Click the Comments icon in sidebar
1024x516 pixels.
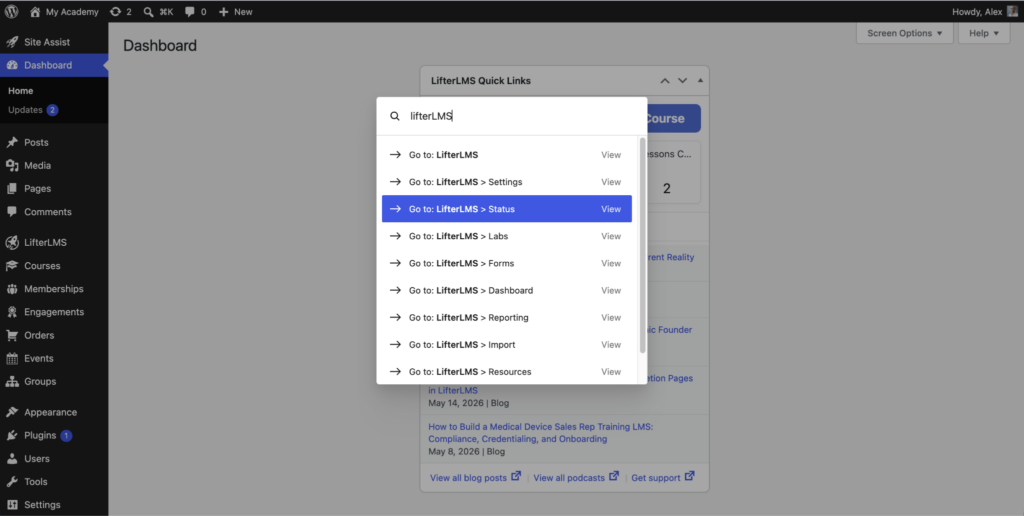(12, 212)
